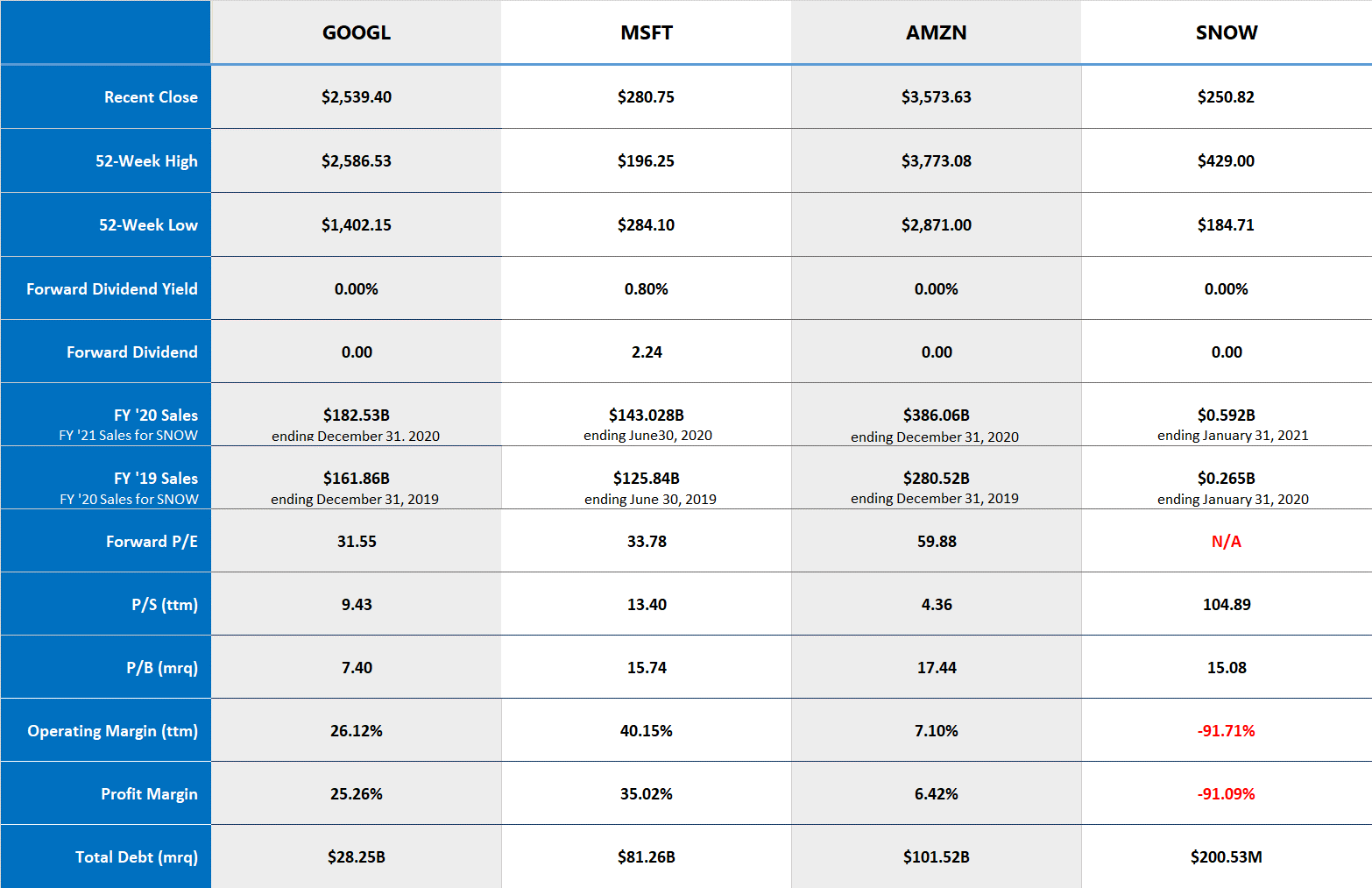Select GOOGL 52-week high $2,586.53
1372x888 pixels.
[x=357, y=161]
